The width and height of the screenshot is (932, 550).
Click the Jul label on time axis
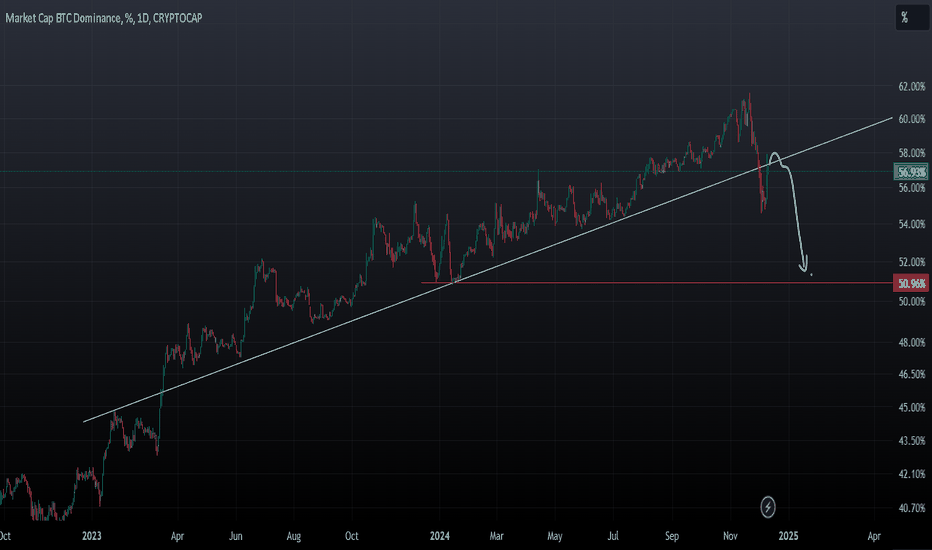point(613,536)
